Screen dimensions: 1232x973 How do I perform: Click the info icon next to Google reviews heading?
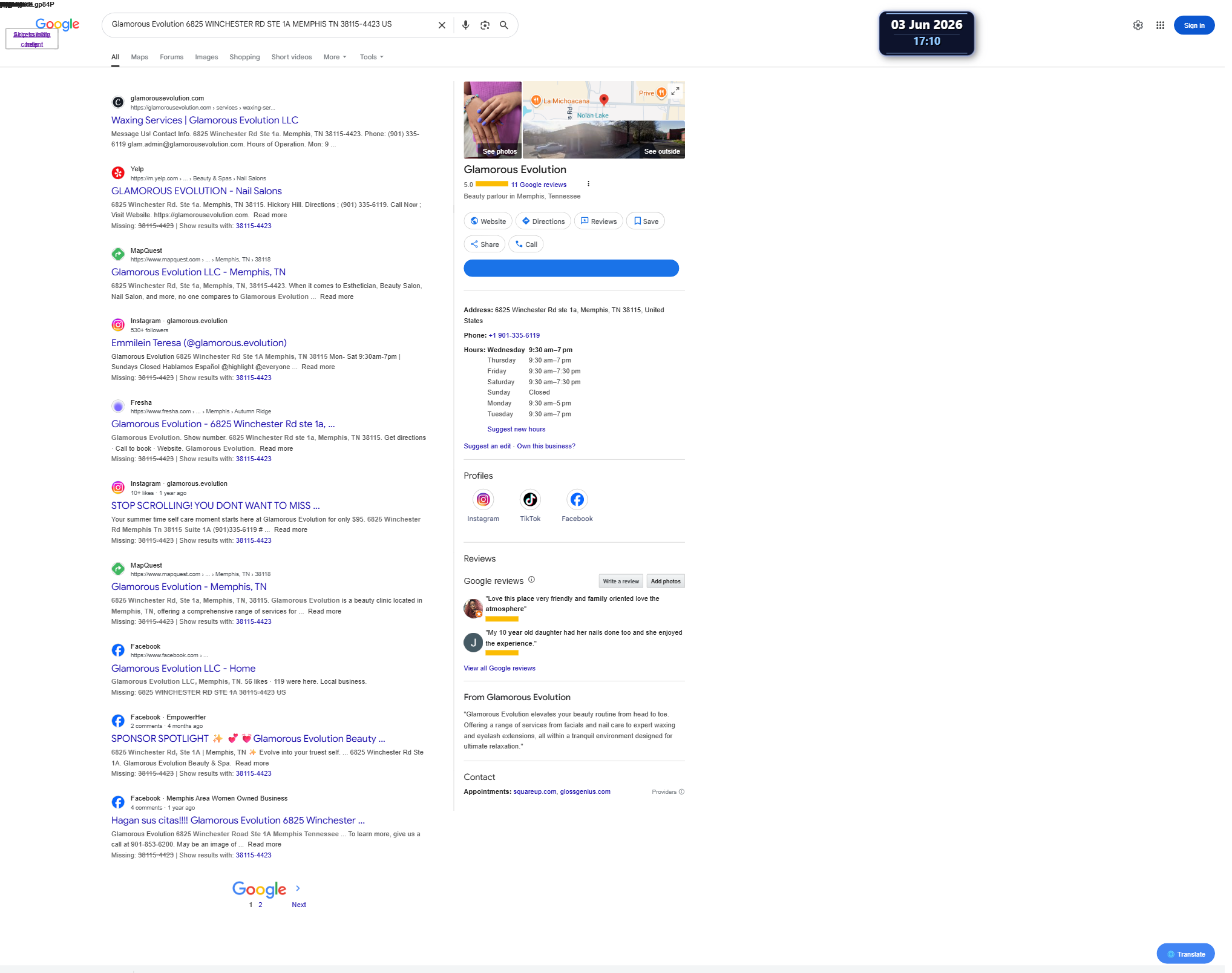531,580
